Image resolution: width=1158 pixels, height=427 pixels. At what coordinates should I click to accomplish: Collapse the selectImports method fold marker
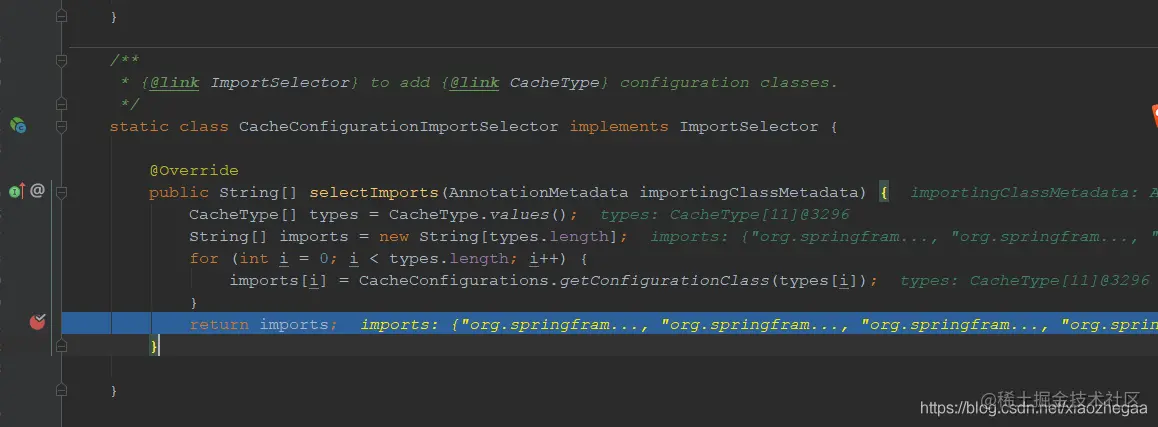coord(61,193)
